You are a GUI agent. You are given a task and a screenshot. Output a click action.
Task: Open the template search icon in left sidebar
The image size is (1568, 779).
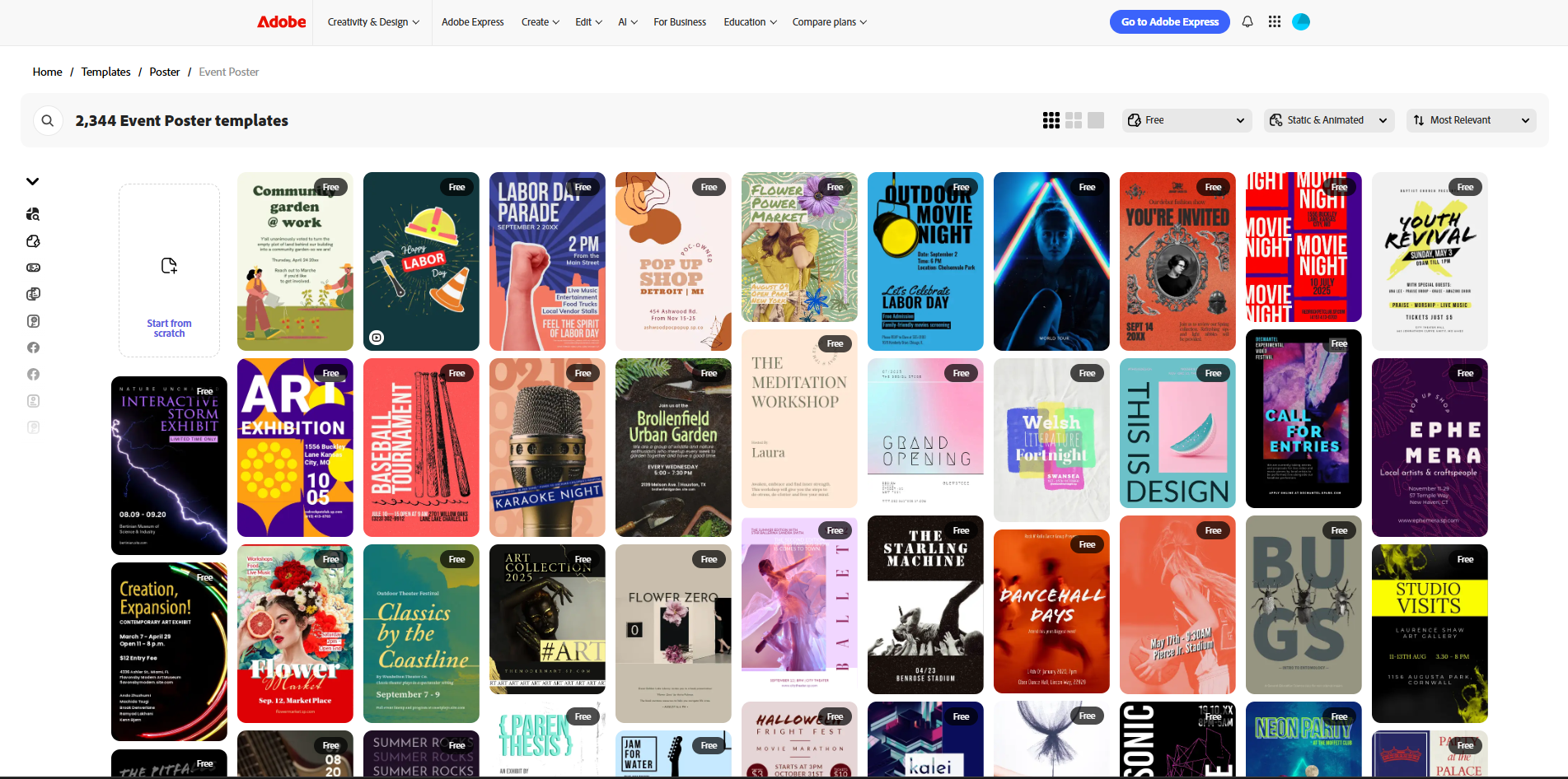point(33,213)
